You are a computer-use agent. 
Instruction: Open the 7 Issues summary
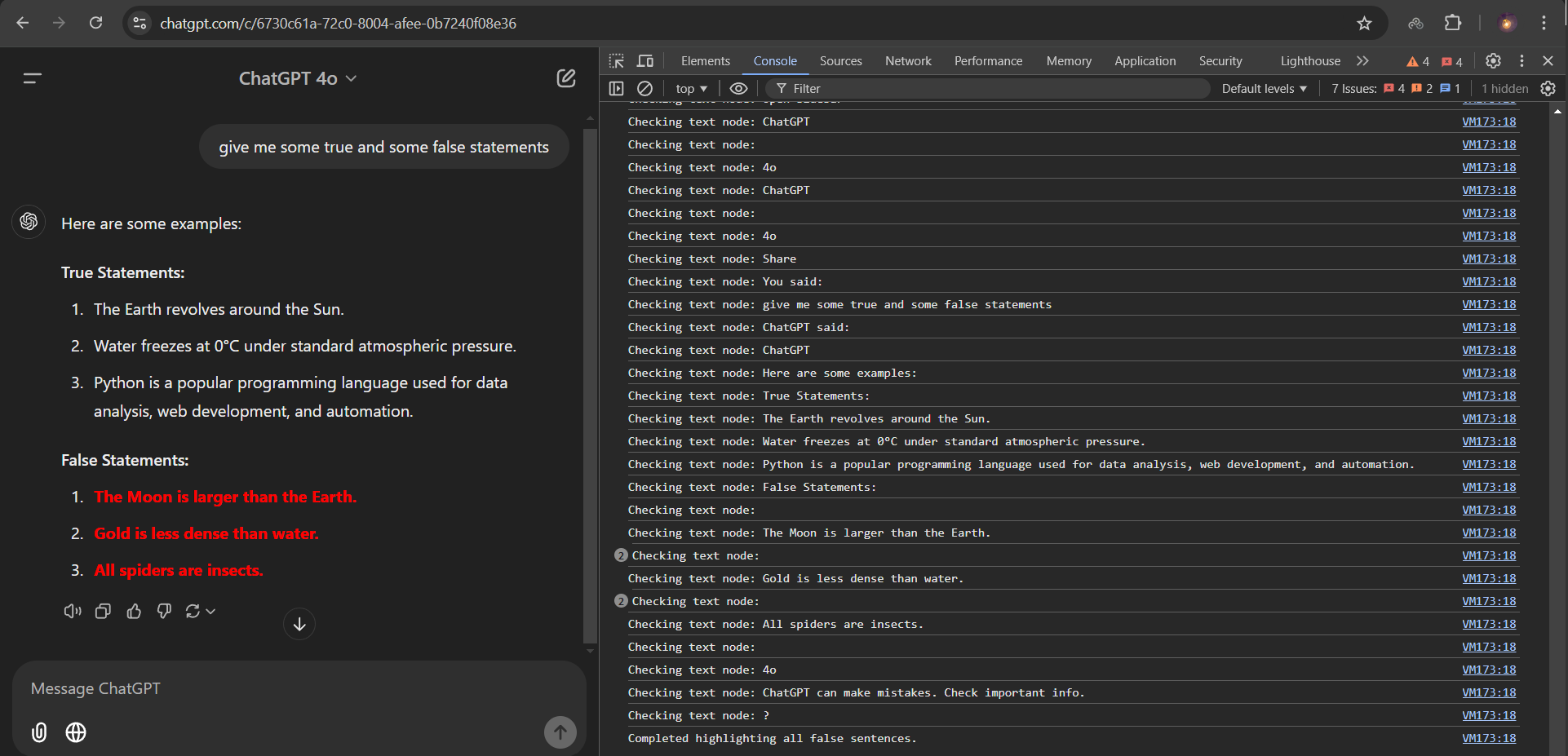pyautogui.click(x=1396, y=88)
